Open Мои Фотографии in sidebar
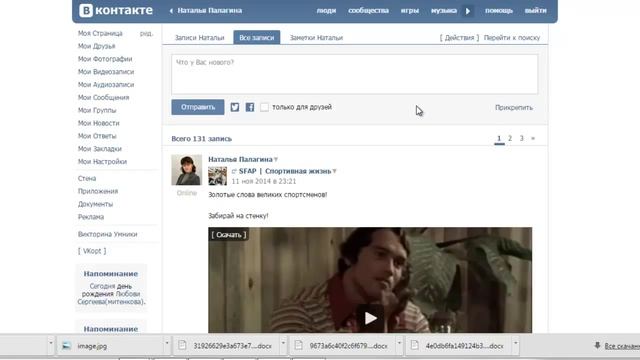The height and width of the screenshot is (360, 640). 105,59
